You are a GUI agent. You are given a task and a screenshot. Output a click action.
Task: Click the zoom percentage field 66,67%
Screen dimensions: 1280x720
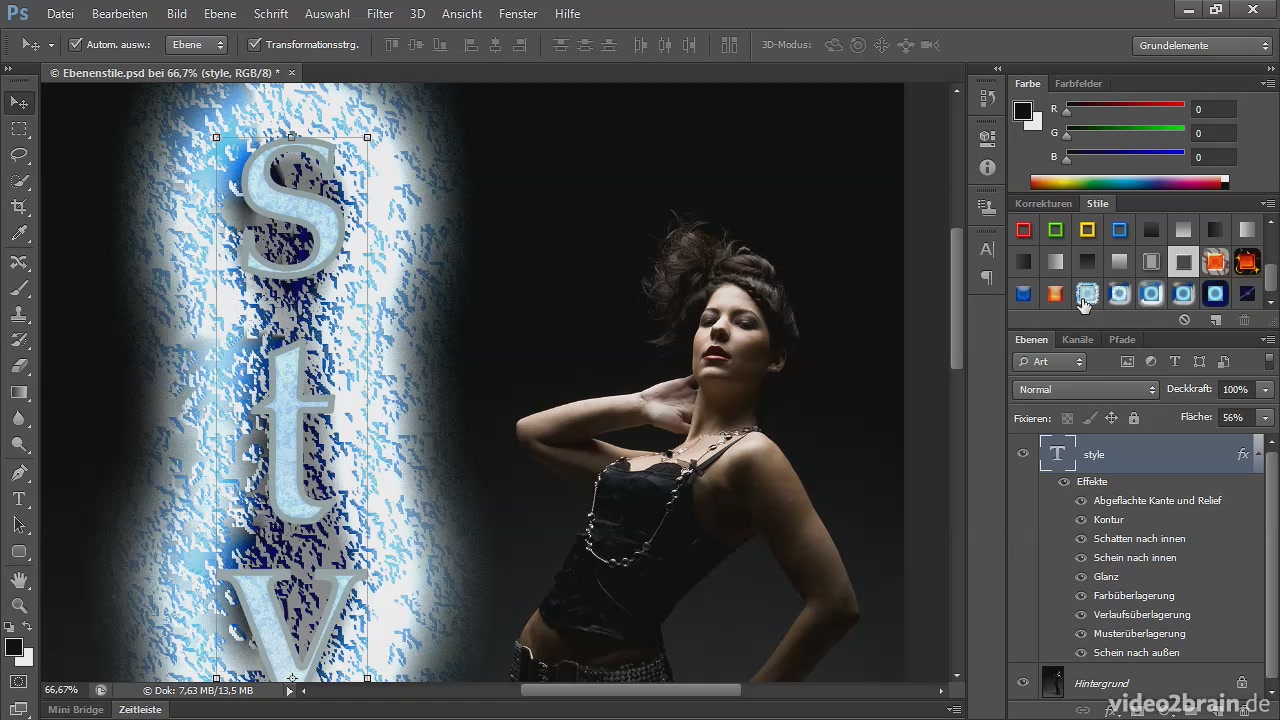tap(62, 691)
